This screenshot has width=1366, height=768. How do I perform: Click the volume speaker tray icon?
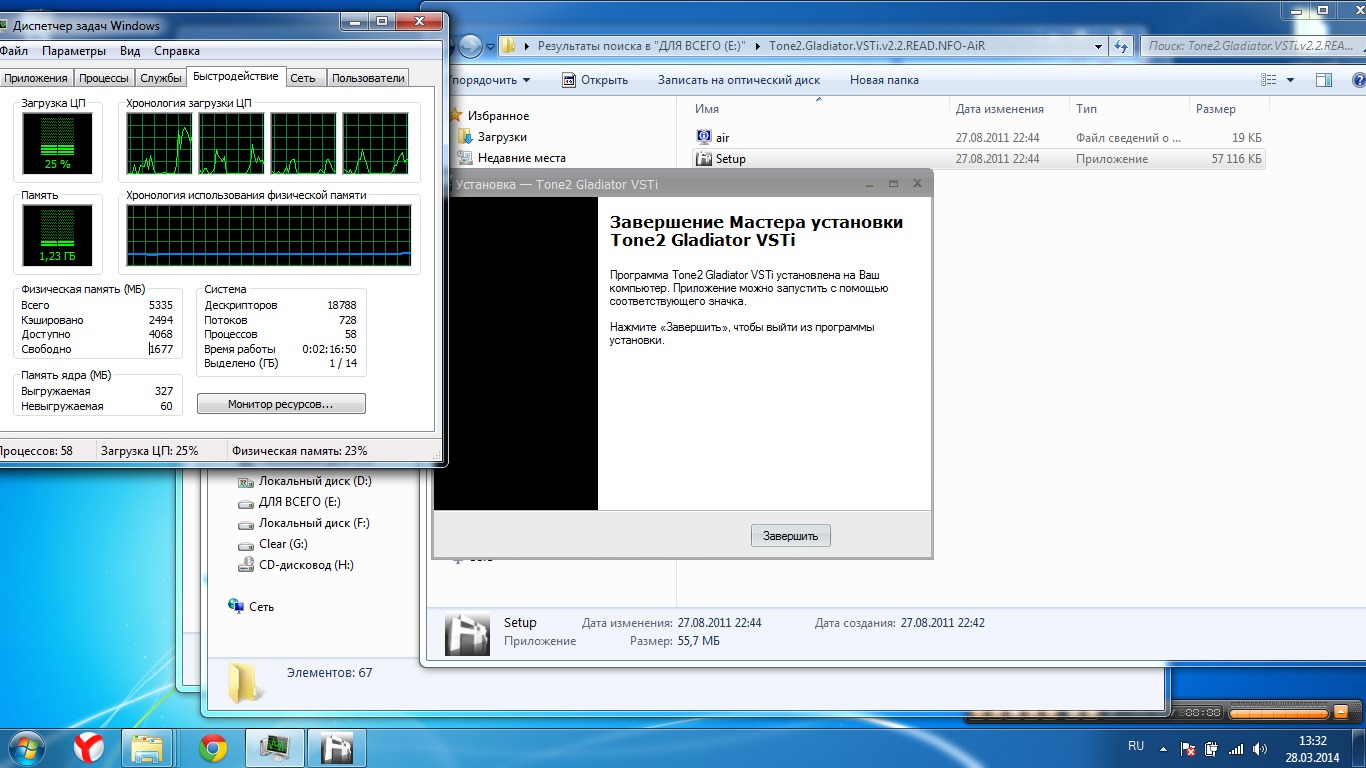(1259, 748)
